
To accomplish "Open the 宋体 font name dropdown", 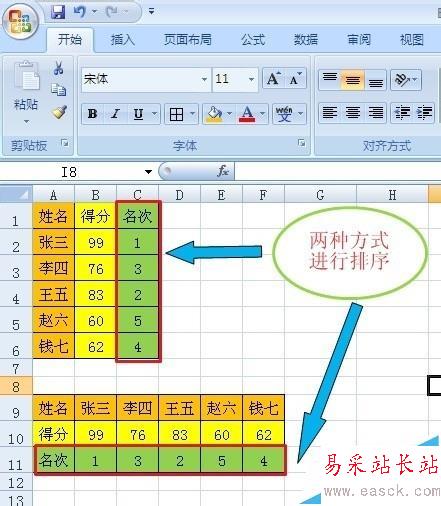I will [x=204, y=79].
